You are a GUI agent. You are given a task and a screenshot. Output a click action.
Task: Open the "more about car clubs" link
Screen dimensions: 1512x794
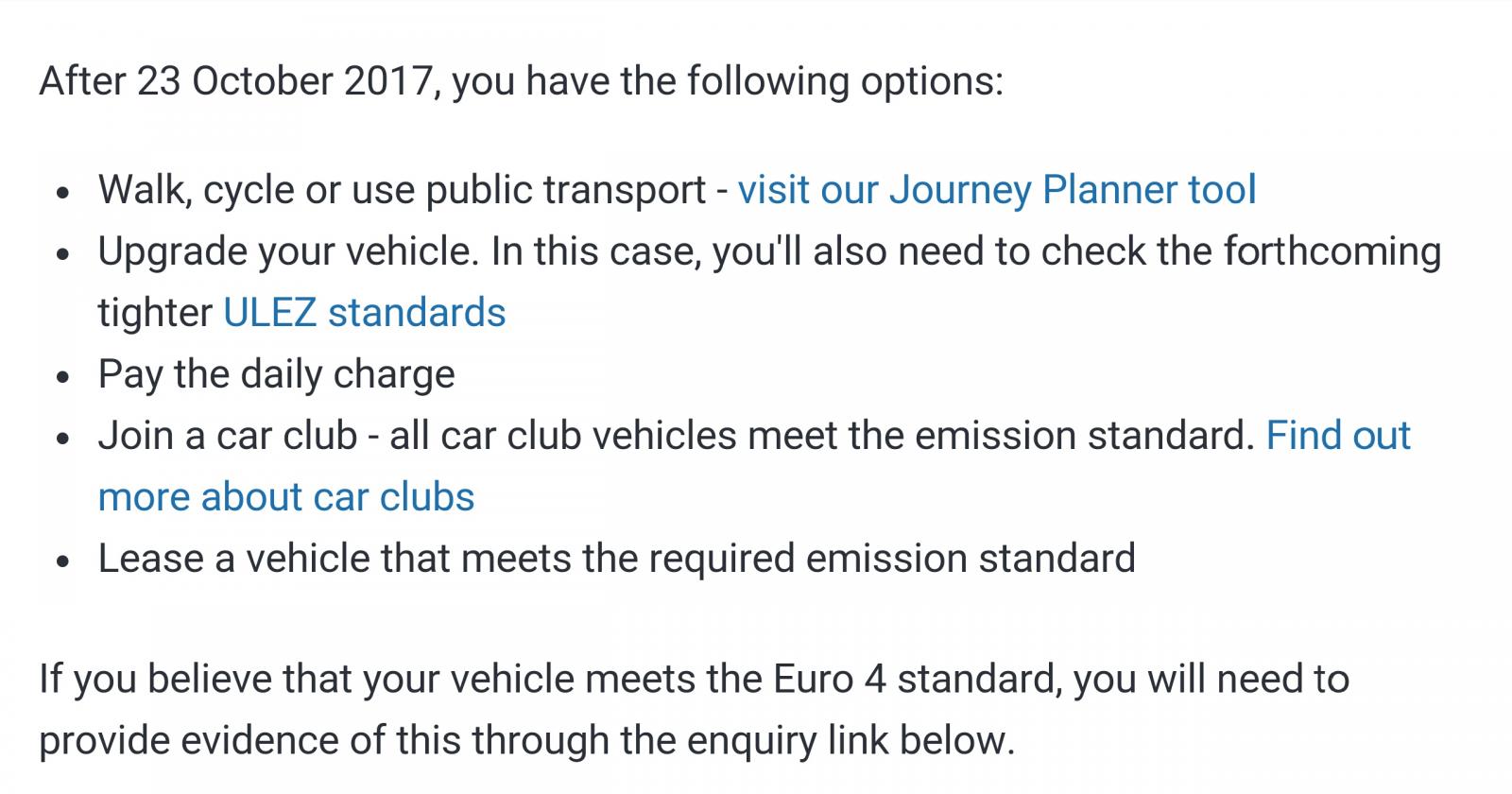(x=286, y=497)
